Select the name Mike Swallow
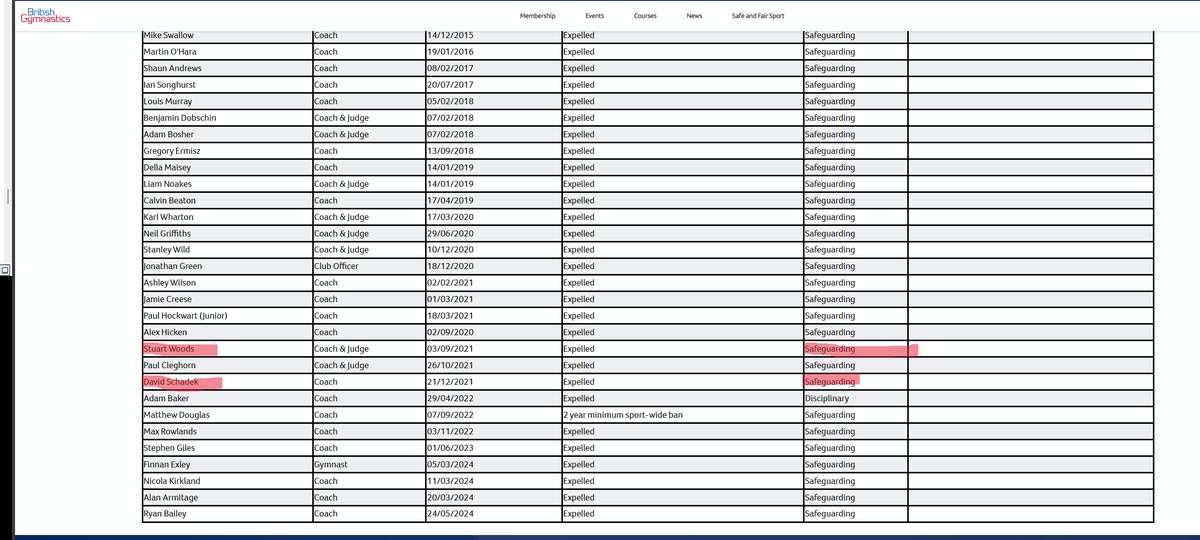 (x=171, y=36)
